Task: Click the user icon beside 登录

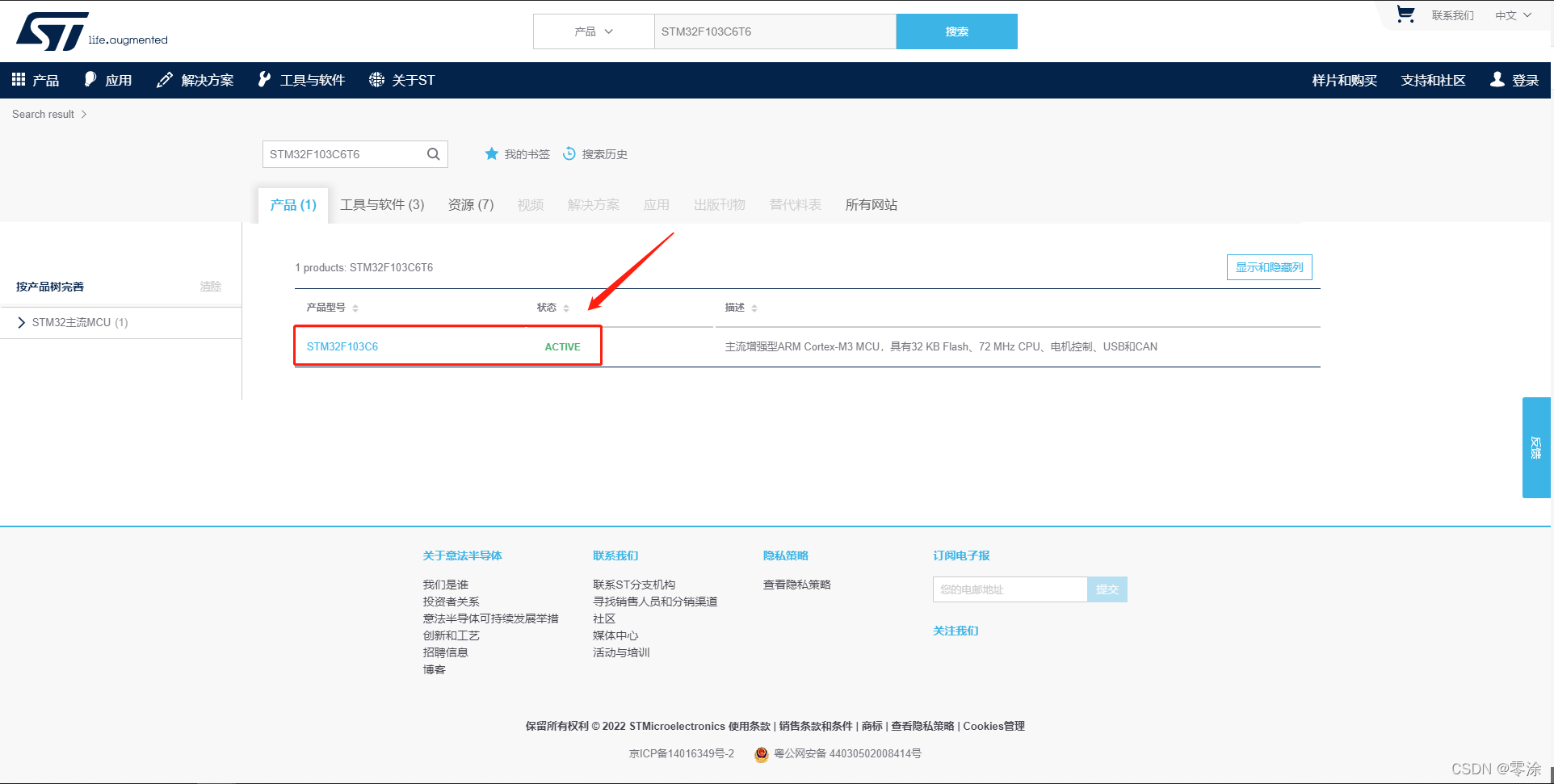Action: 1497,79
